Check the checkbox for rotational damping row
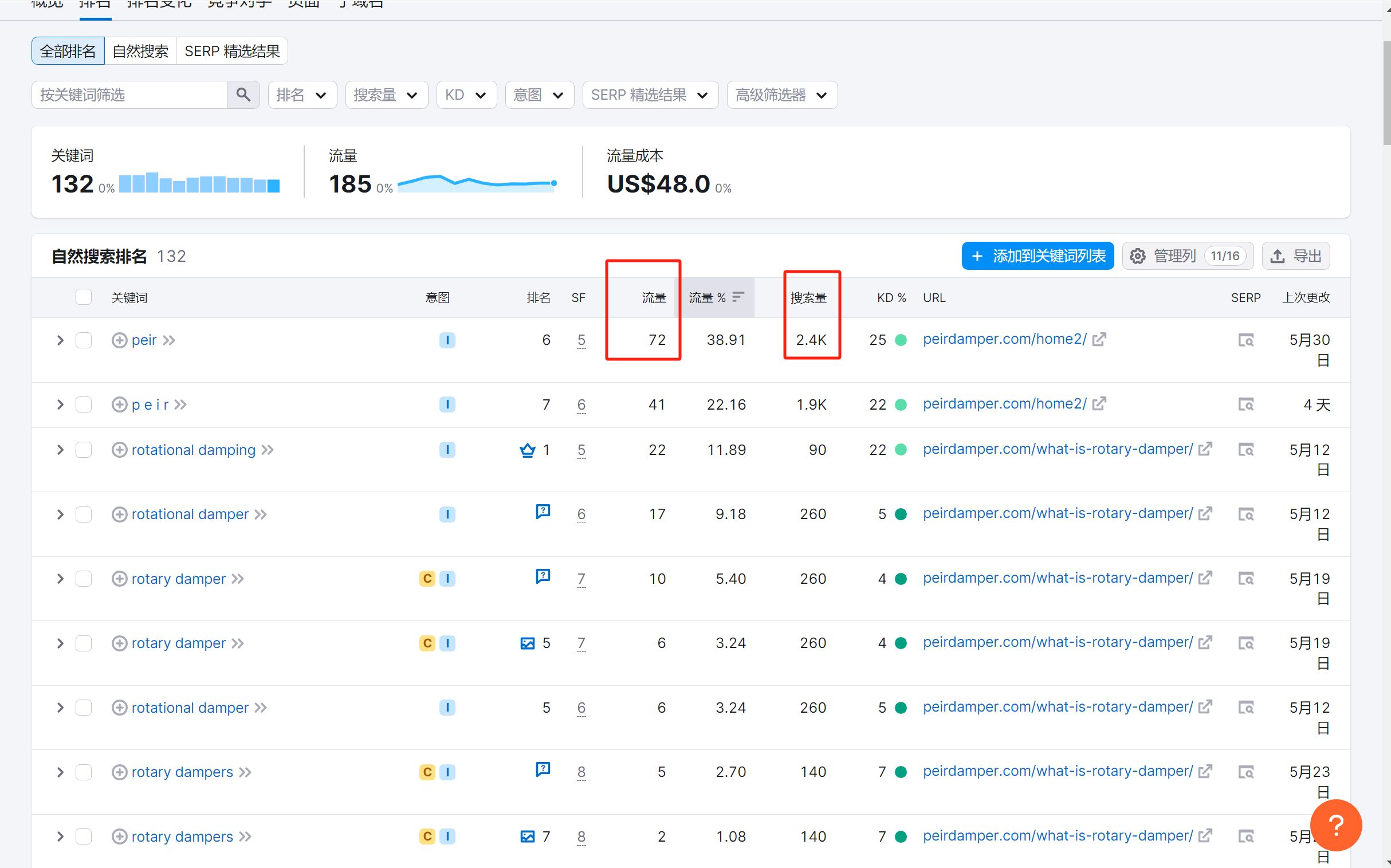Screen dimensions: 1391x868 point(84,450)
